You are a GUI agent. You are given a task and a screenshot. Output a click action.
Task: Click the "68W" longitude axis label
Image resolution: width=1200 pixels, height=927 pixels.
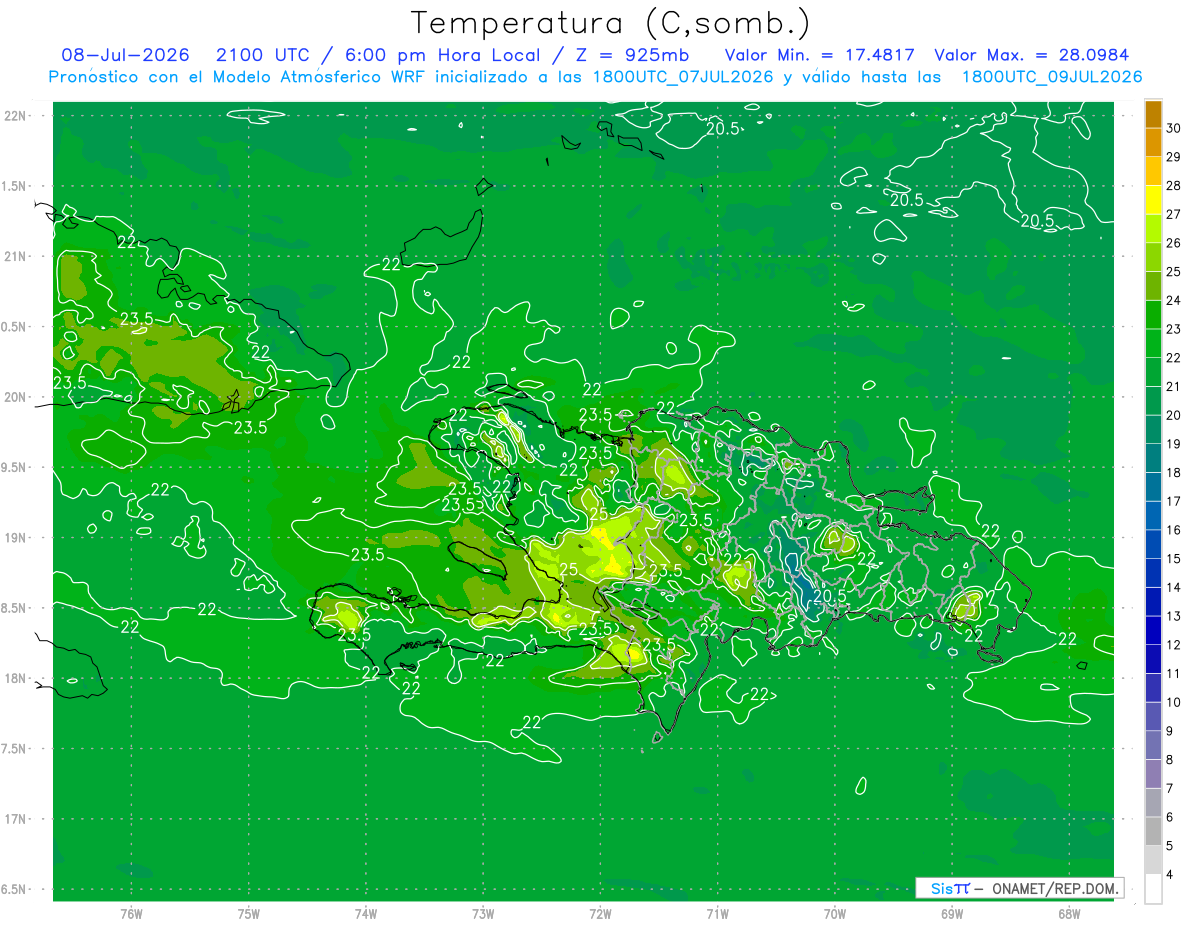pyautogui.click(x=1069, y=914)
